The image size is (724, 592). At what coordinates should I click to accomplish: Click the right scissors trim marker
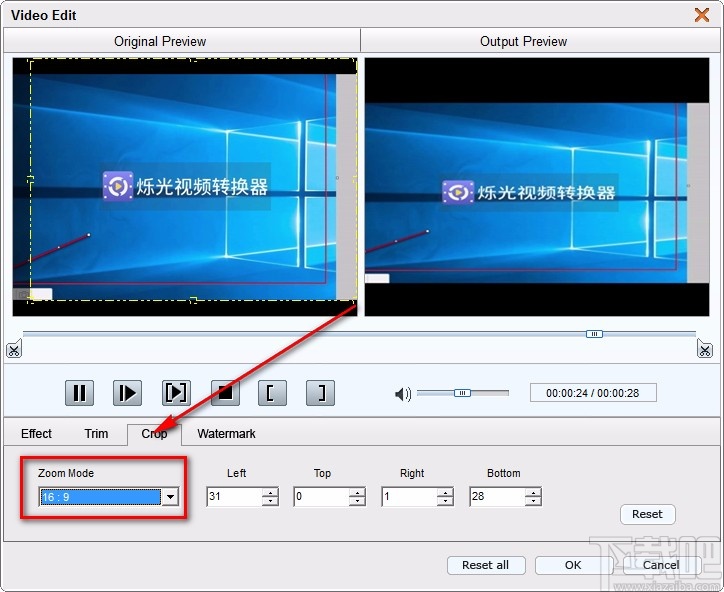(705, 350)
